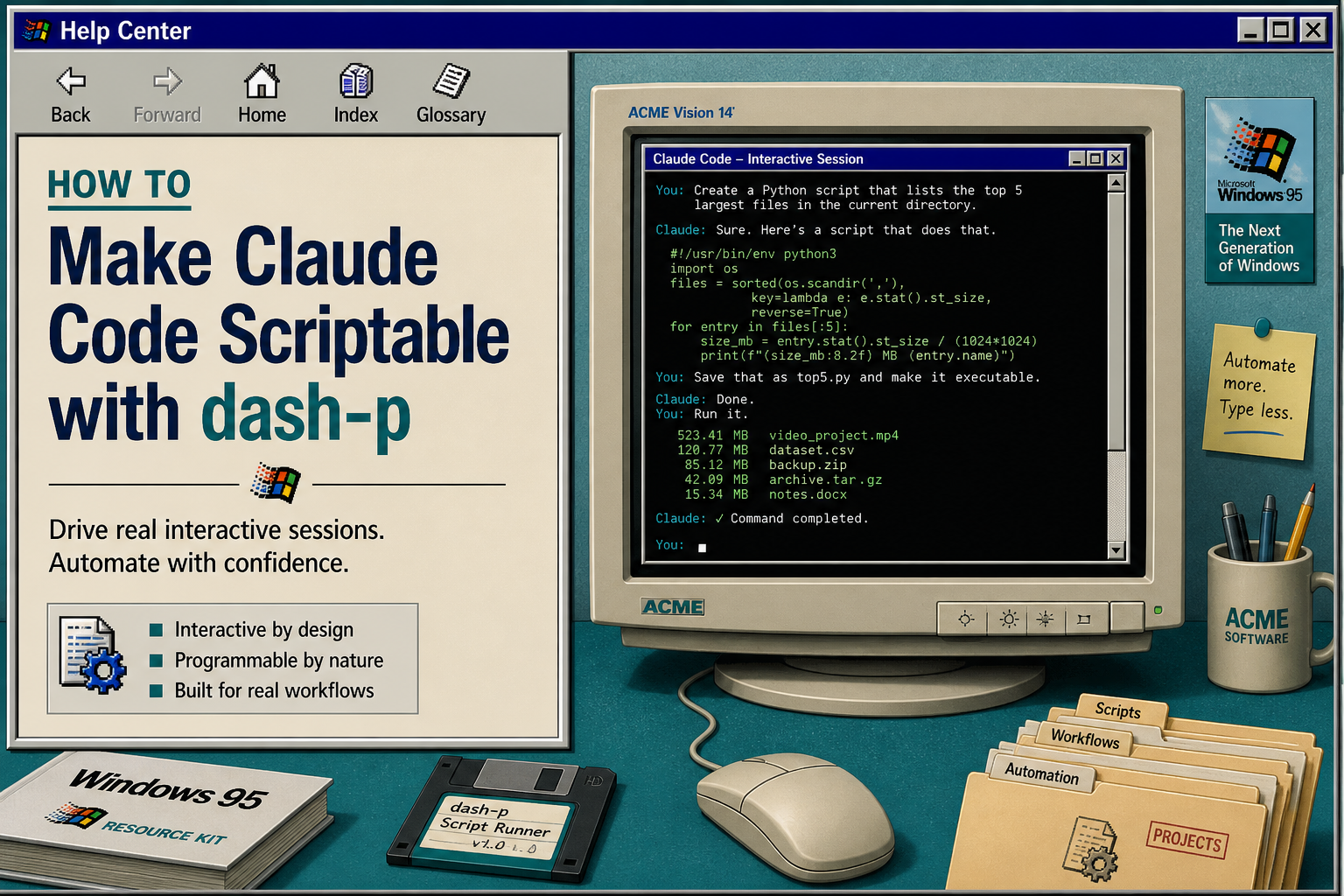This screenshot has height=896, width=1344.
Task: Click the '523.41 MB' size value
Action: [x=712, y=436]
